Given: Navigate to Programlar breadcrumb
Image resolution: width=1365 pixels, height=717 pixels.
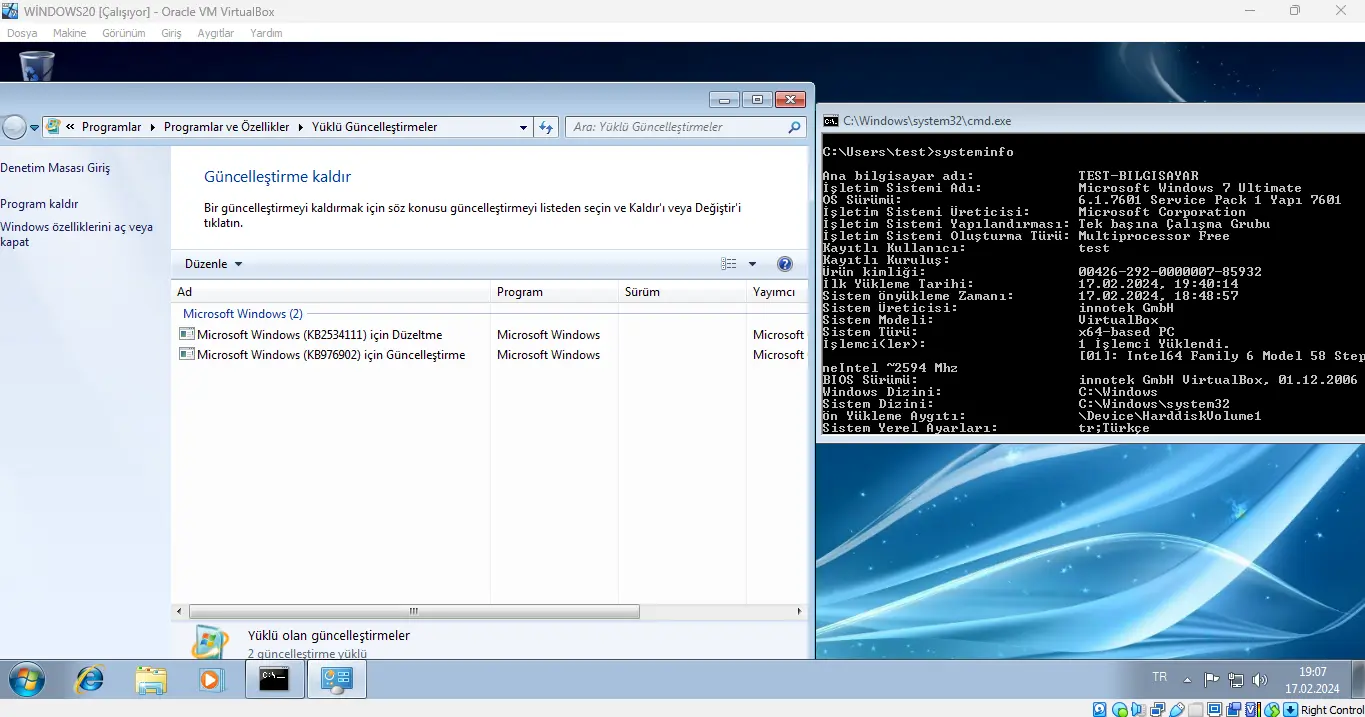Looking at the screenshot, I should (x=112, y=127).
